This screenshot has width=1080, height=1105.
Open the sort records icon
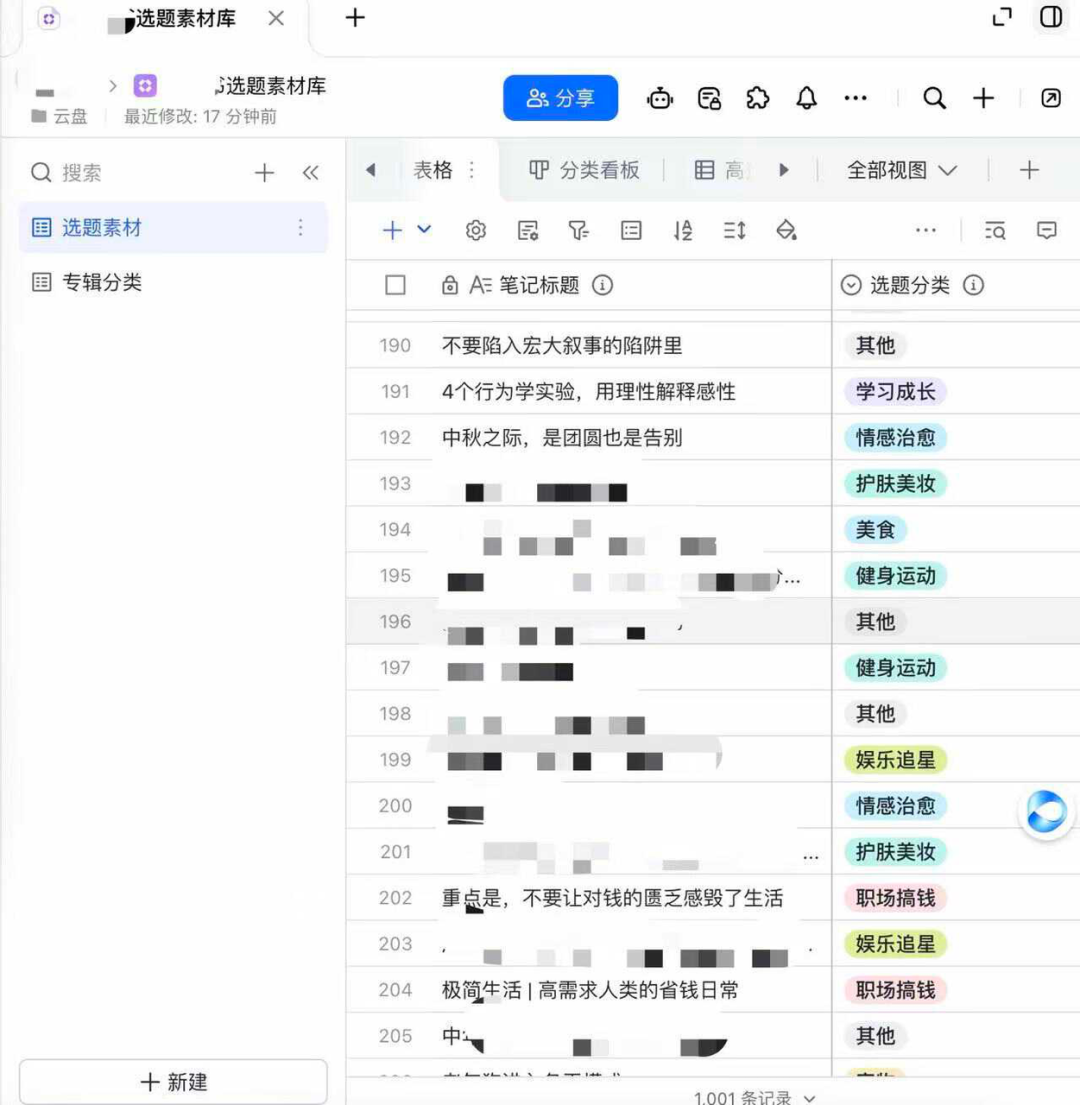(683, 230)
